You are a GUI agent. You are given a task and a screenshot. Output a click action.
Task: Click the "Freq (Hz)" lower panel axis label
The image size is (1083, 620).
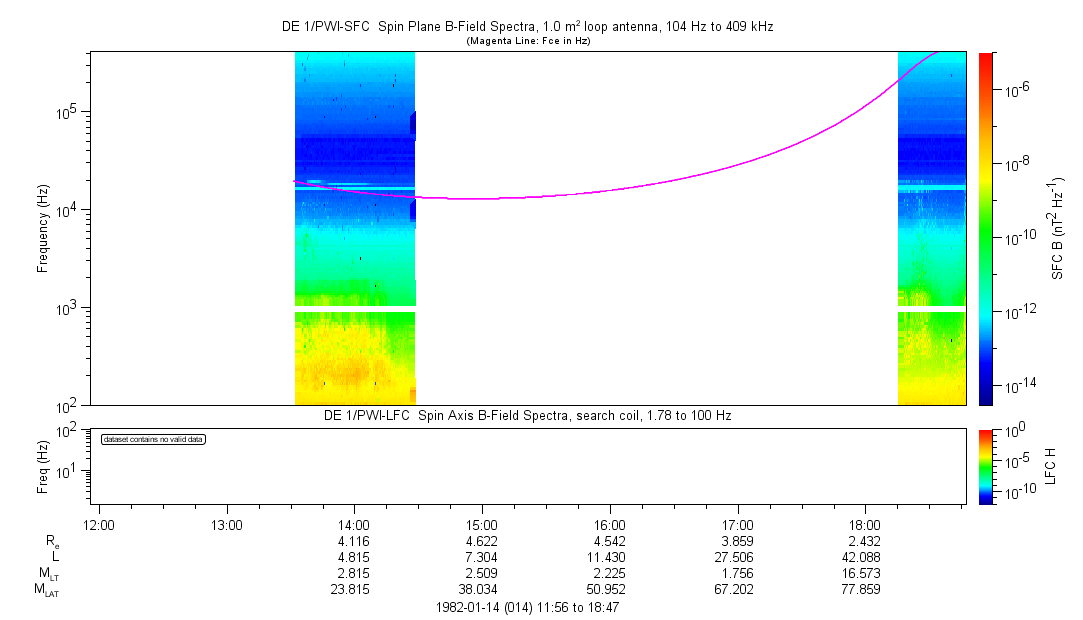tap(43, 465)
